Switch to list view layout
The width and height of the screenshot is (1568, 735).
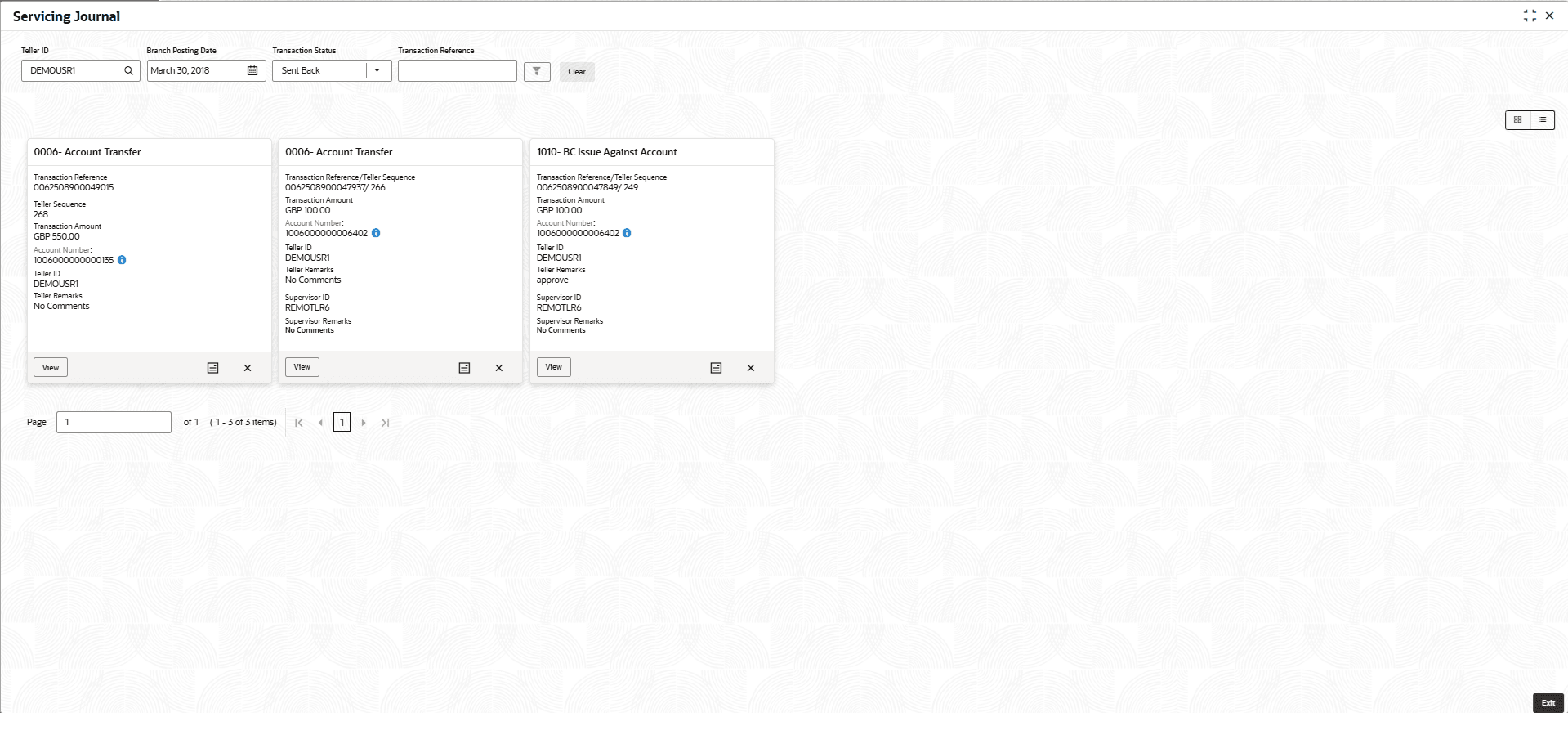tap(1542, 119)
